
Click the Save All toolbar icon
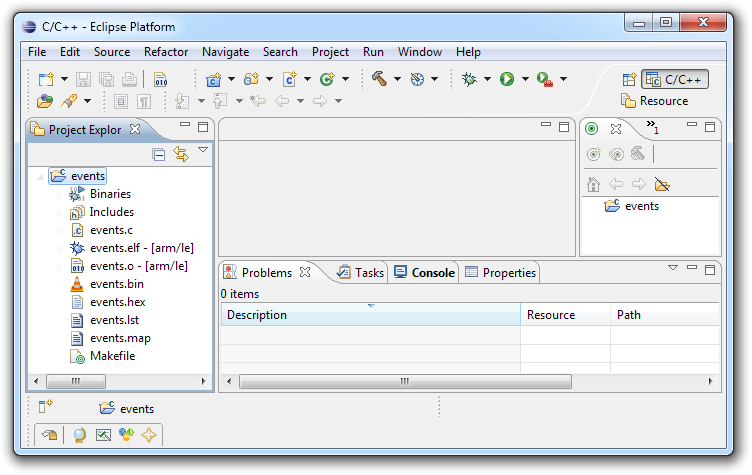coord(106,79)
